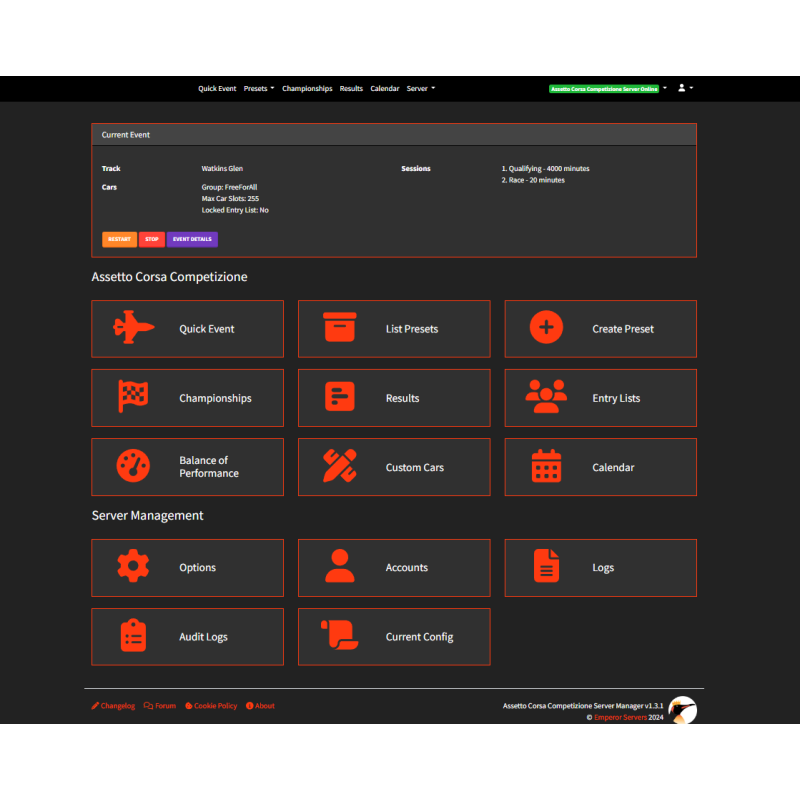Screen dimensions: 800x800
Task: Expand the Presets dropdown in navbar
Action: (258, 88)
